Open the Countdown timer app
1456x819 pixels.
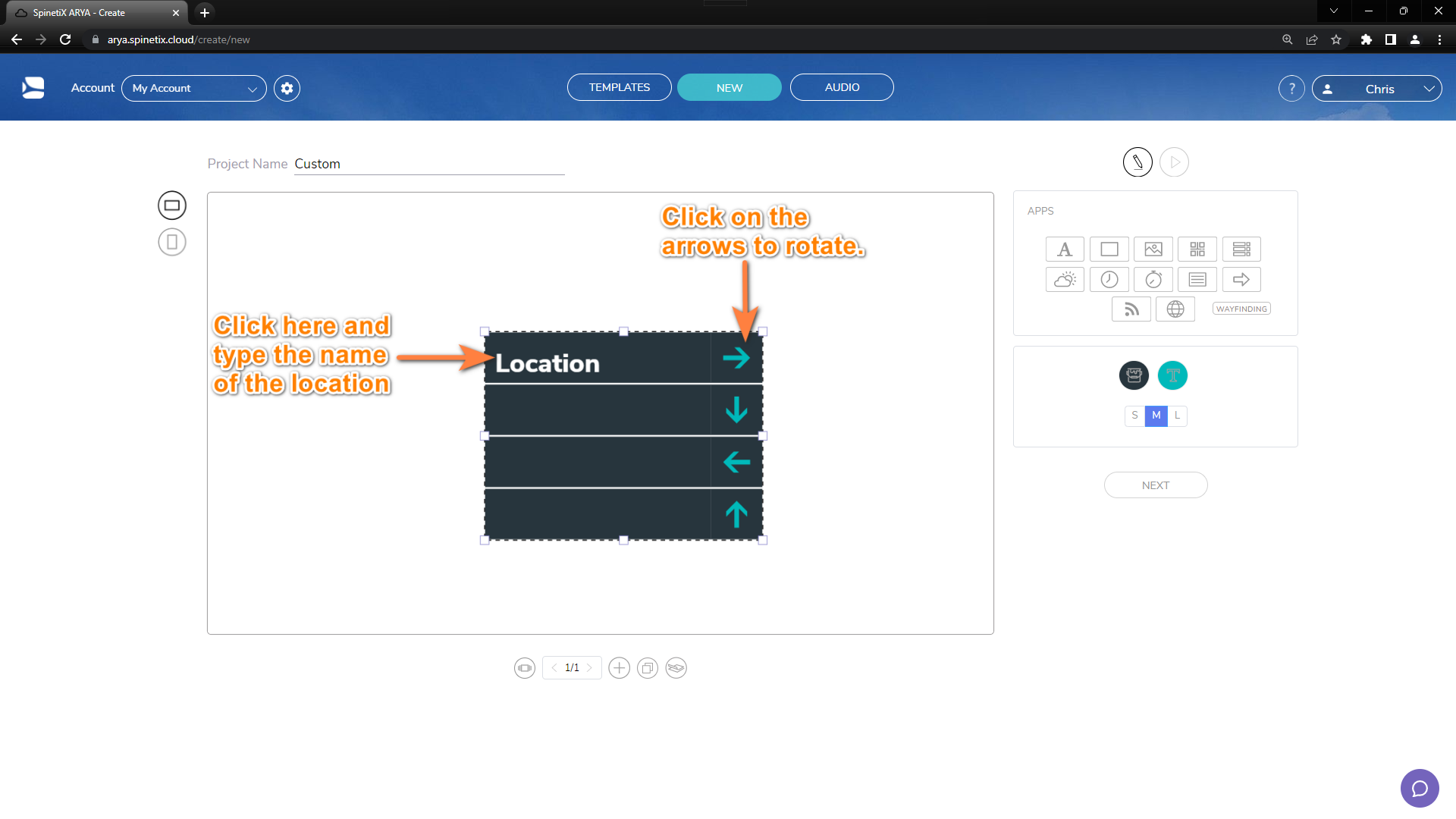point(1153,279)
